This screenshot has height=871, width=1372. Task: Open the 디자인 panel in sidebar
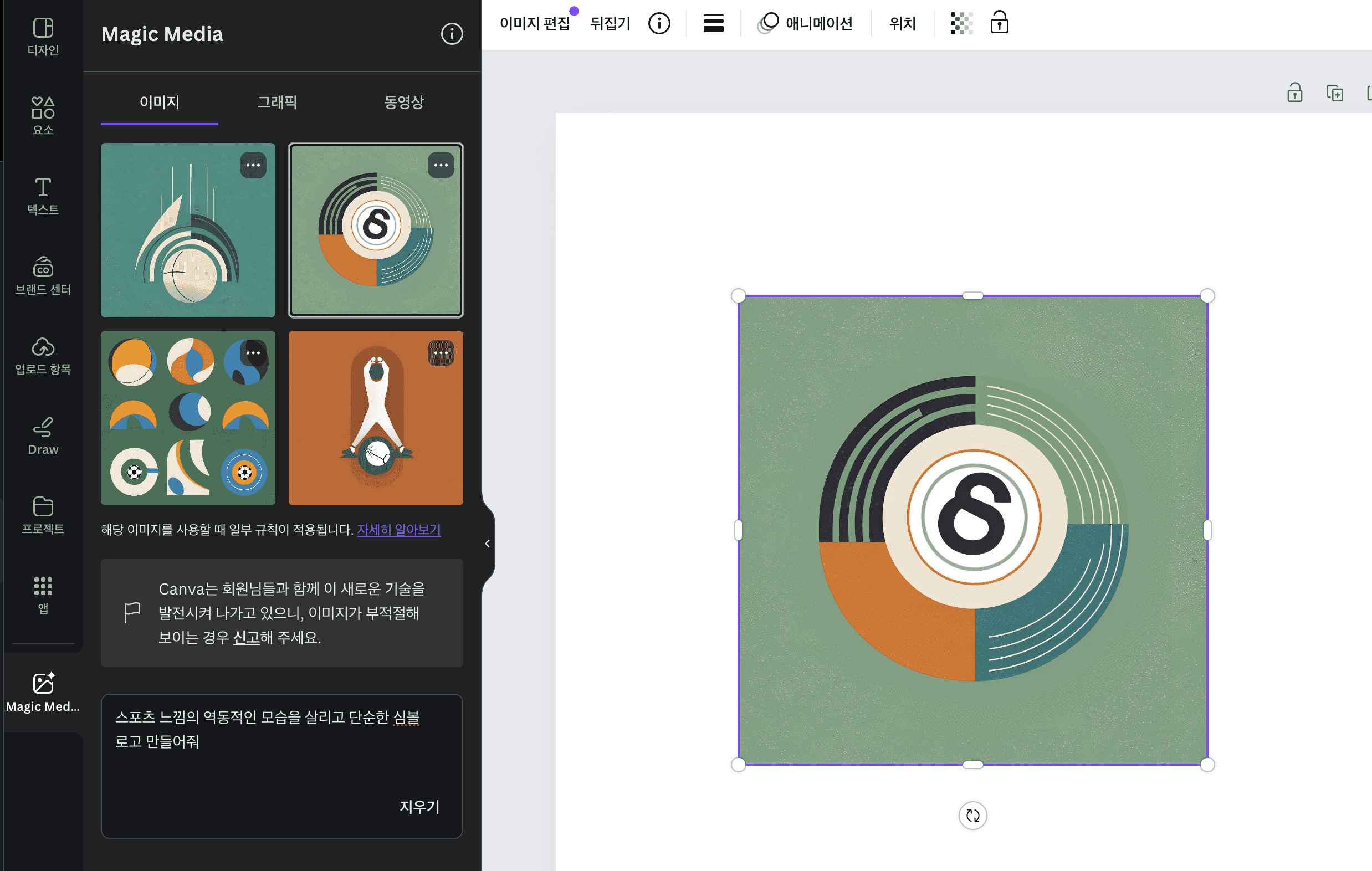click(43, 37)
